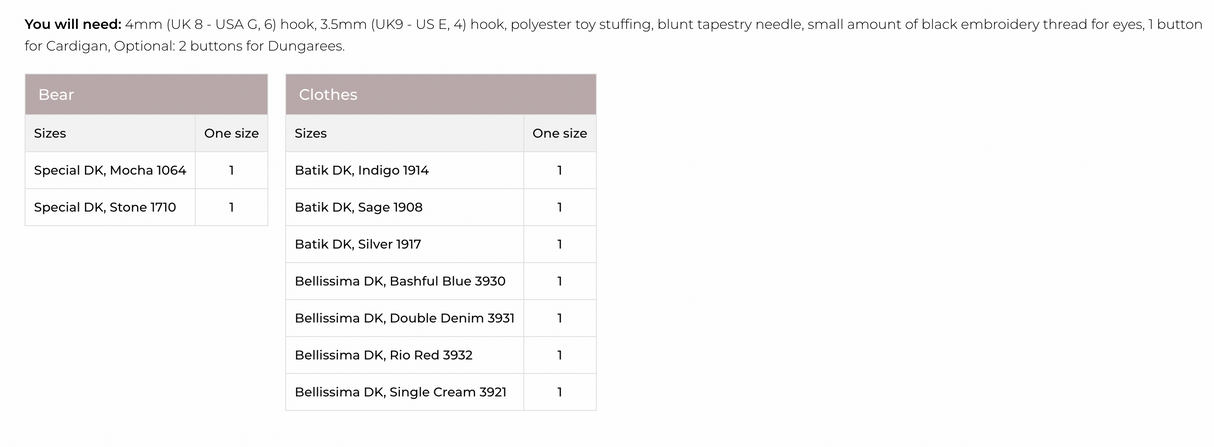Click quantity cell for Mocha 1064
Screen dimensions: 1214x447
coord(231,170)
